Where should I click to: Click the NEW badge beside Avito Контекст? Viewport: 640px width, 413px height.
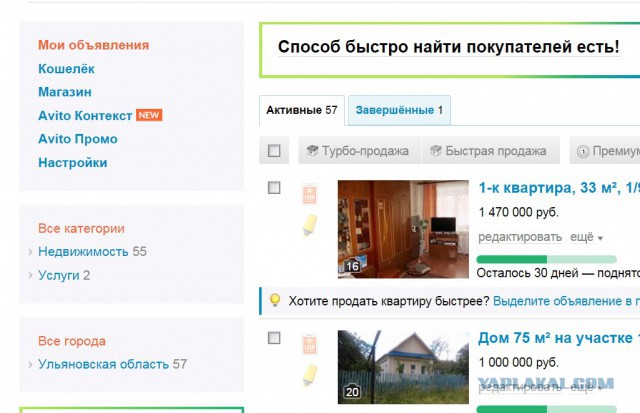149,115
